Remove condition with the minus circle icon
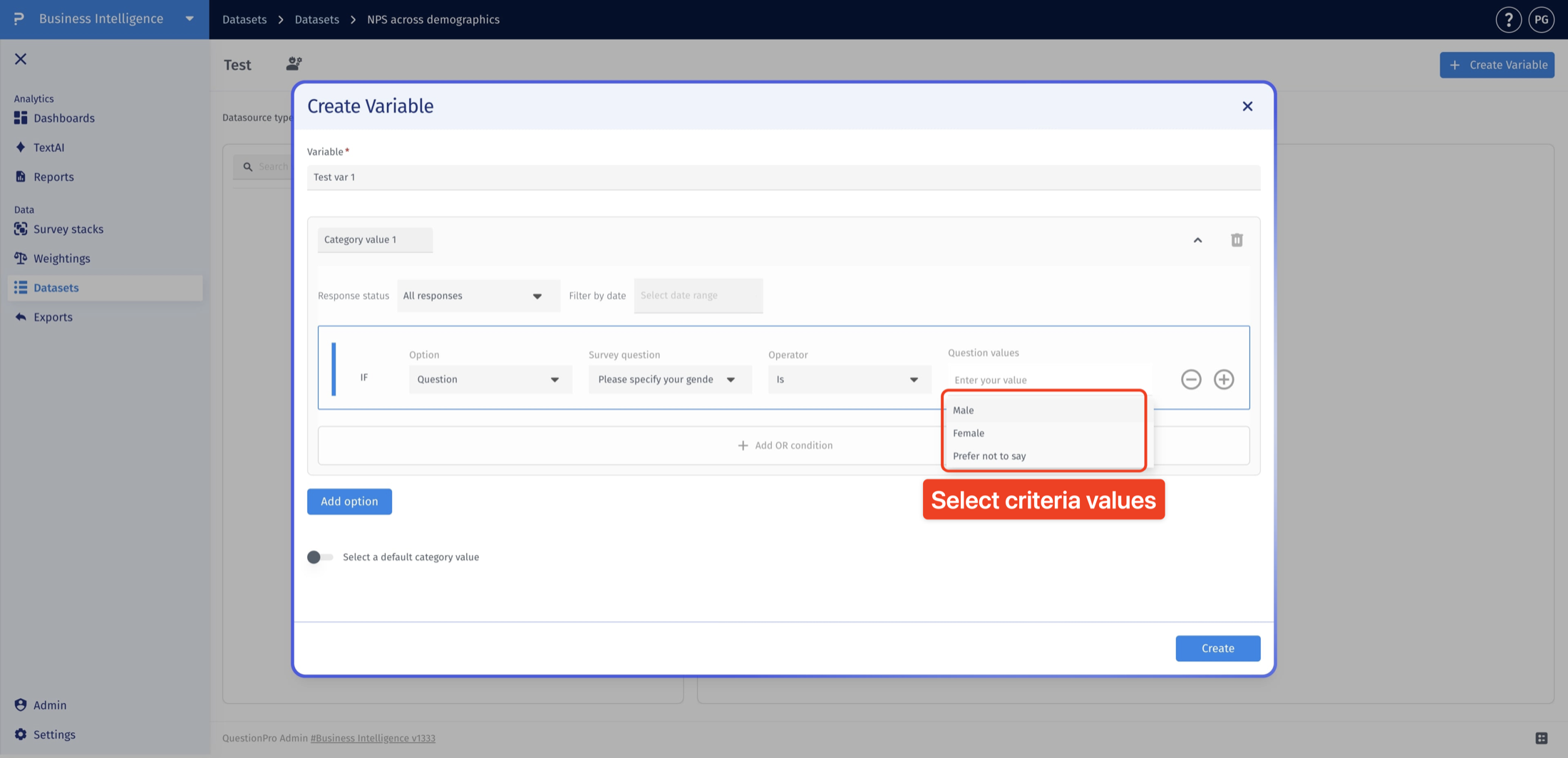 pos(1191,379)
